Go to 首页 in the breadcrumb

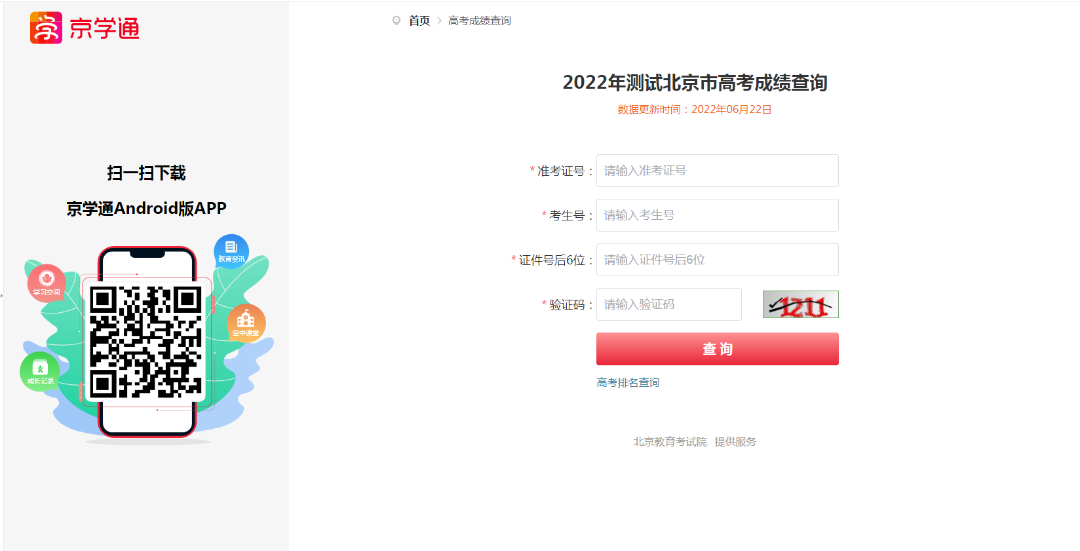(419, 21)
